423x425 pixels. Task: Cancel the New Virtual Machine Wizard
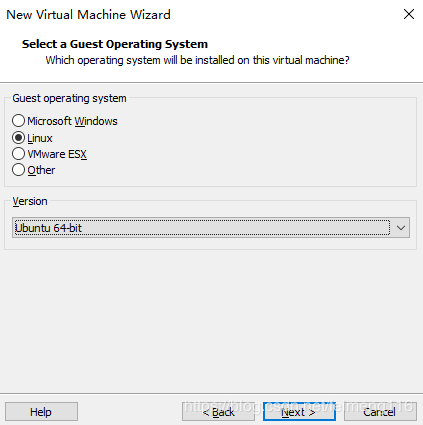(x=380, y=412)
